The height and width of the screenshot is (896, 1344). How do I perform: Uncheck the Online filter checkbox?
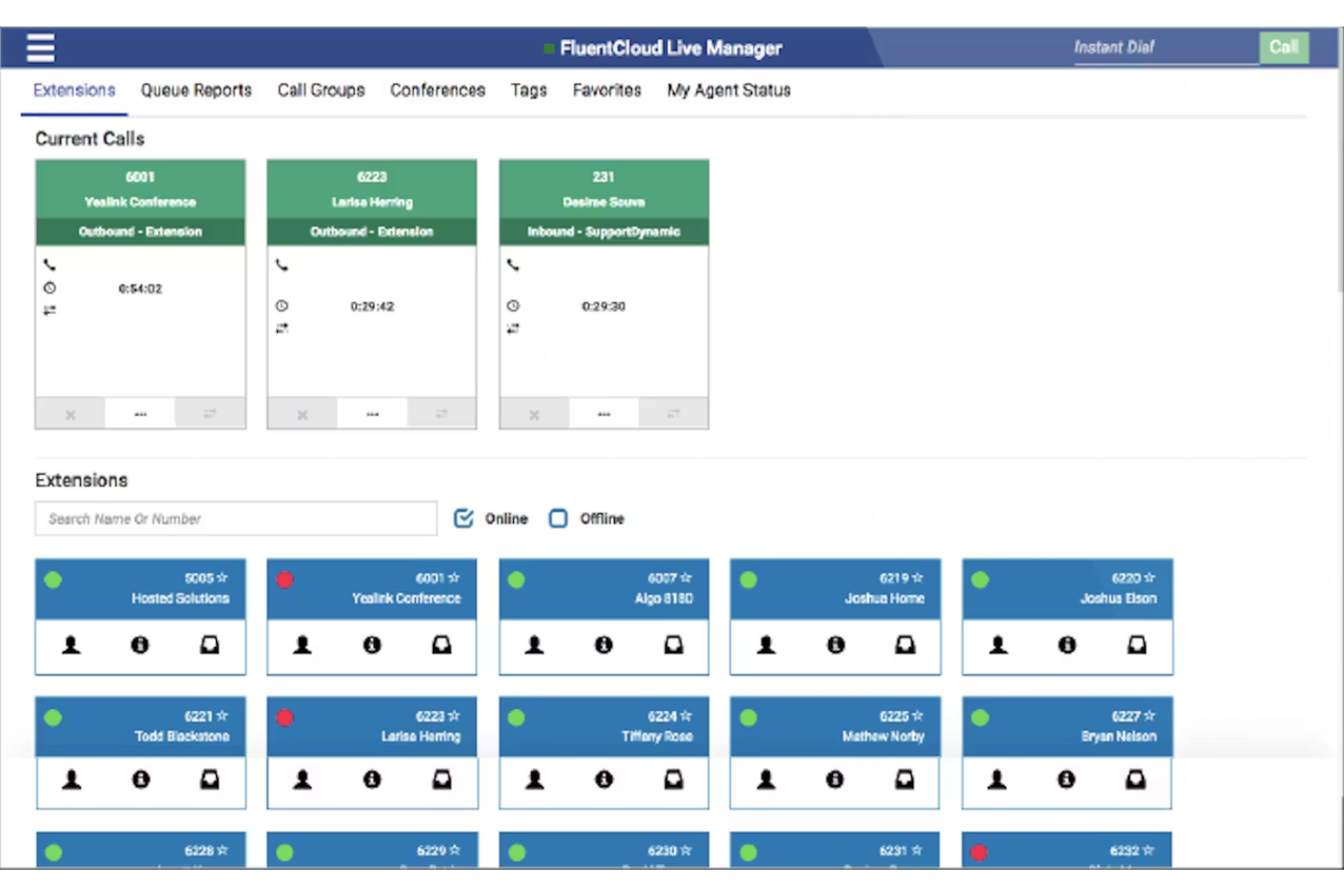[x=464, y=517]
